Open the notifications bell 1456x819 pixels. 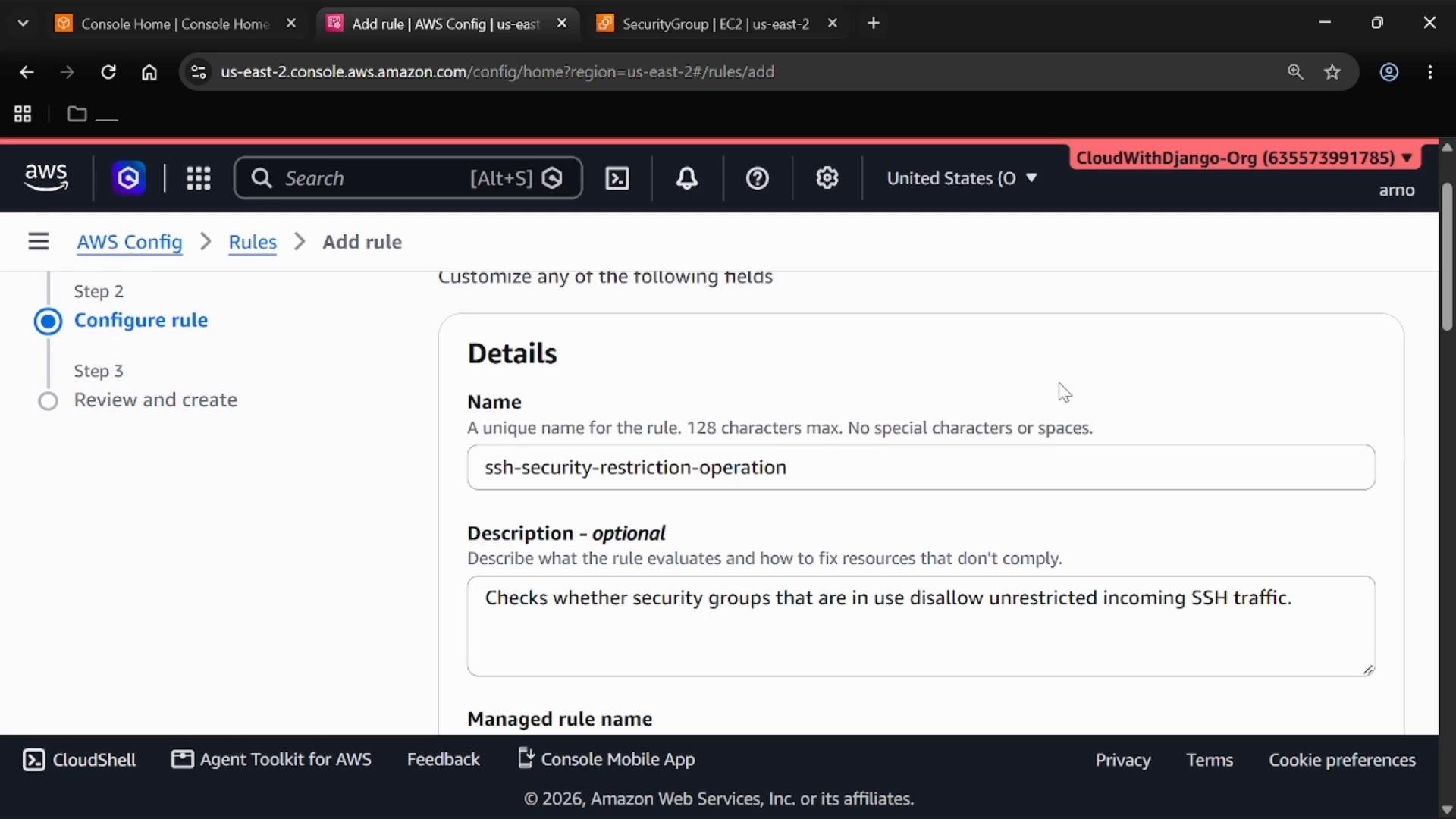[x=687, y=178]
